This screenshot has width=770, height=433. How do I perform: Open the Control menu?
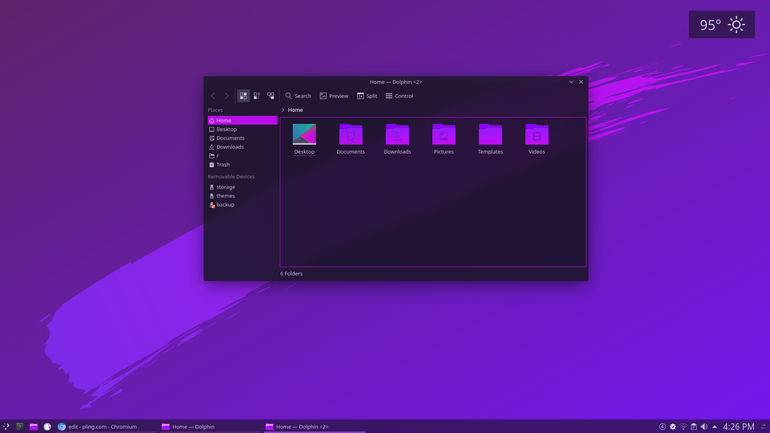pyautogui.click(x=399, y=96)
